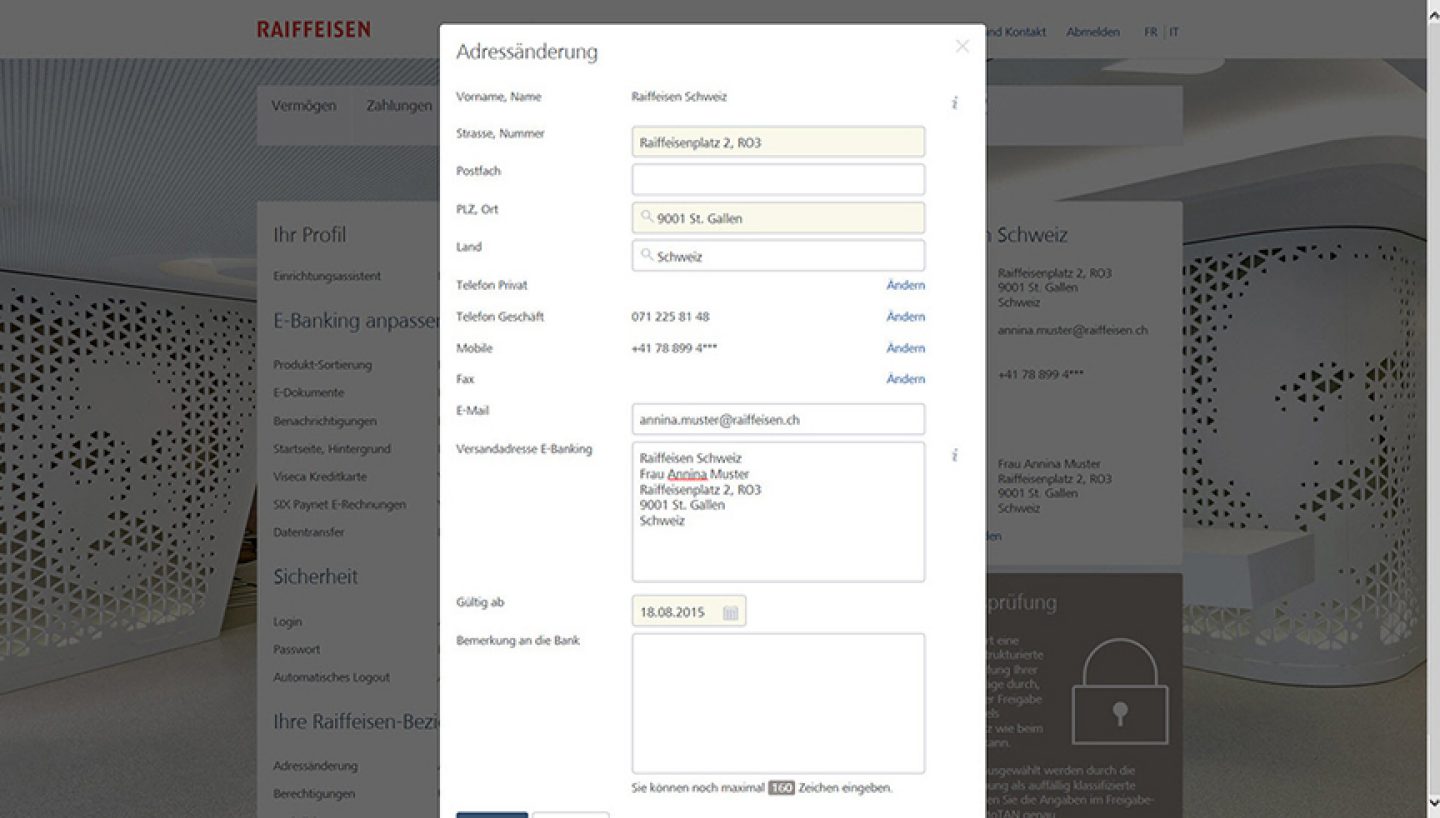The width and height of the screenshot is (1440, 818).
Task: Change Mobile number via Ändern link
Action: 905,348
